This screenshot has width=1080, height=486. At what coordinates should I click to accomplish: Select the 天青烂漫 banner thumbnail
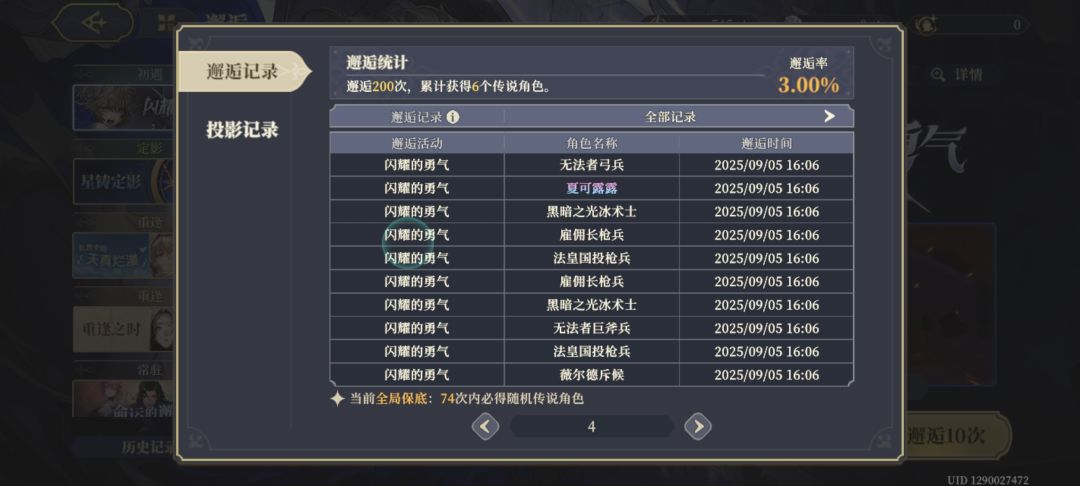coord(122,256)
